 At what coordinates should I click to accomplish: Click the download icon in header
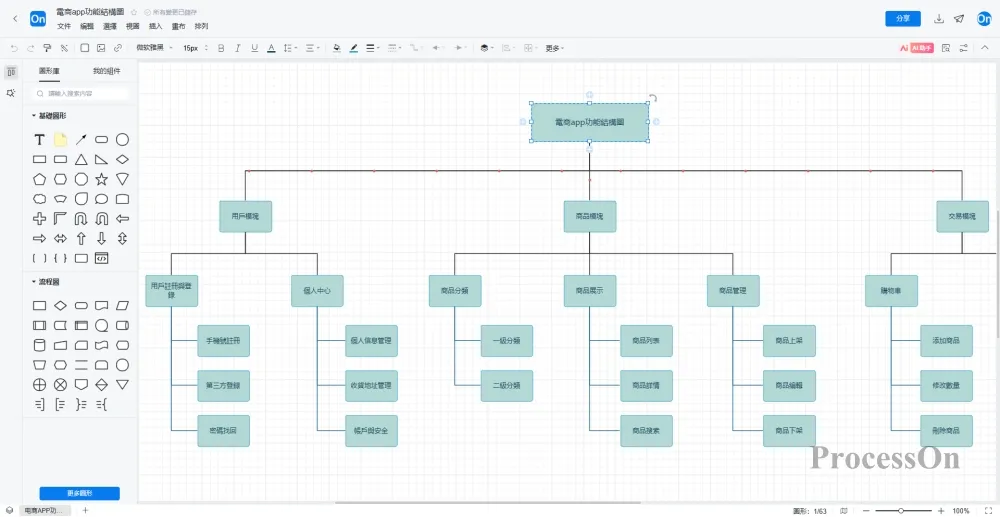tap(939, 19)
